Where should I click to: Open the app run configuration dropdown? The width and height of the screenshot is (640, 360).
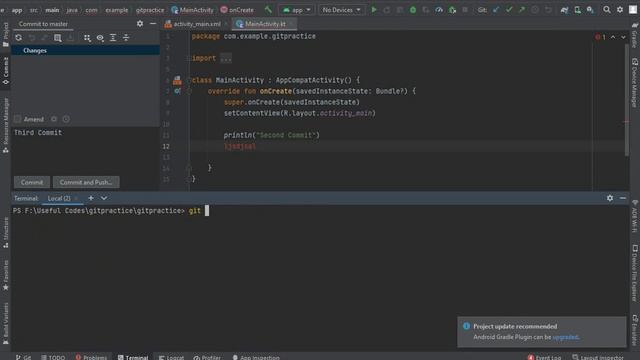[x=297, y=9]
